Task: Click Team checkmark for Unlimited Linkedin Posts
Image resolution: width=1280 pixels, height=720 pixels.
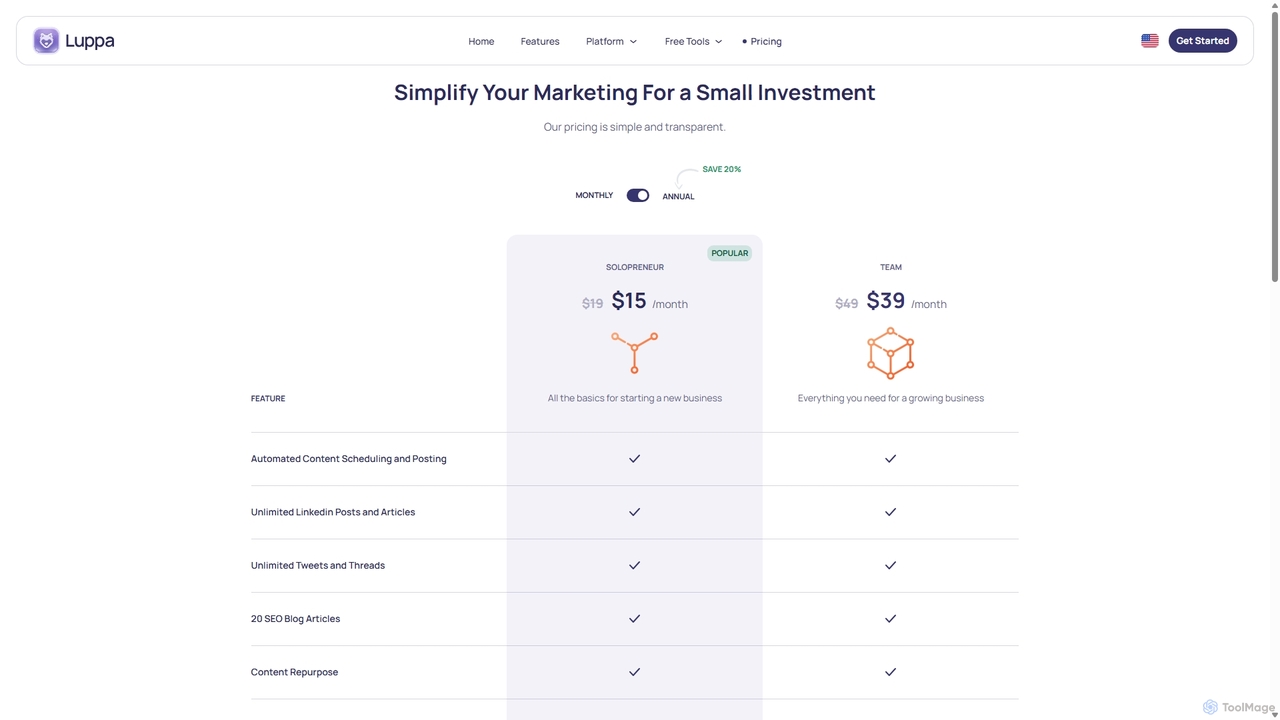Action: pyautogui.click(x=890, y=512)
